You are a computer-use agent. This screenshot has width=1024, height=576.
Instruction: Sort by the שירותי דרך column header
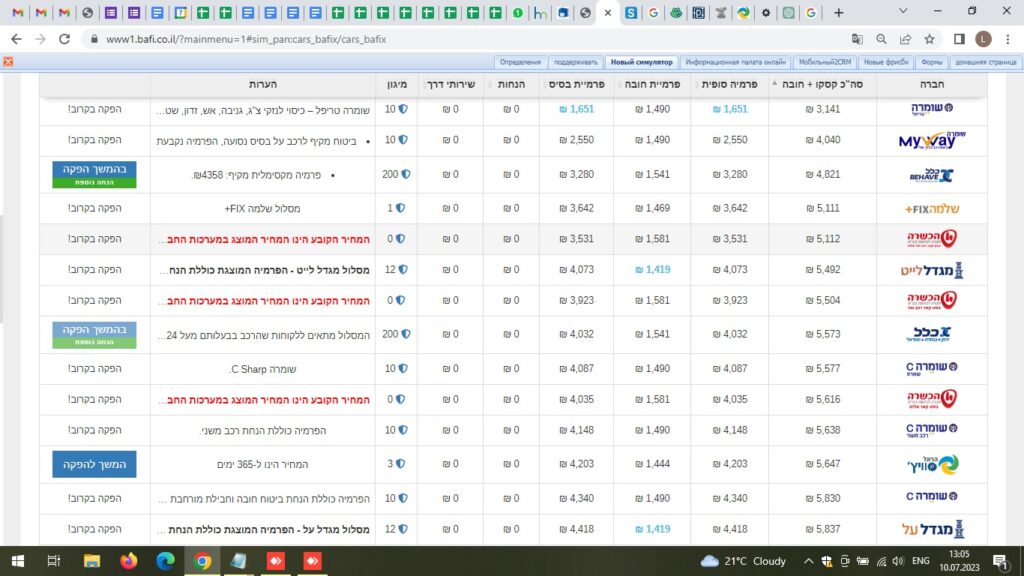coord(450,84)
